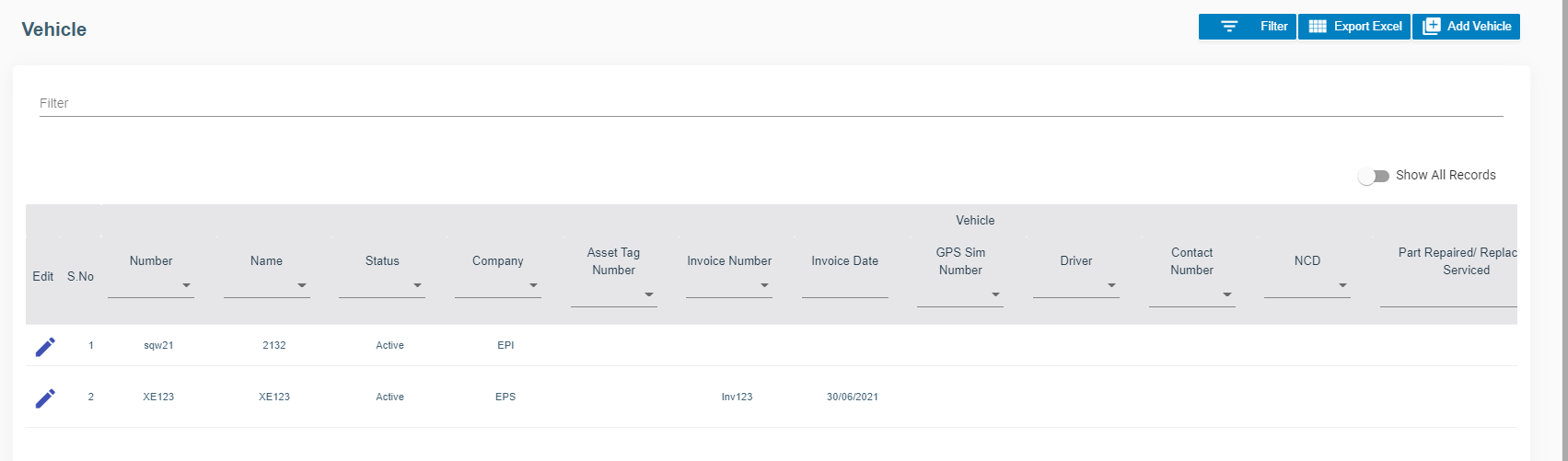Click the filter lines icon in Filter button

[x=1229, y=27]
